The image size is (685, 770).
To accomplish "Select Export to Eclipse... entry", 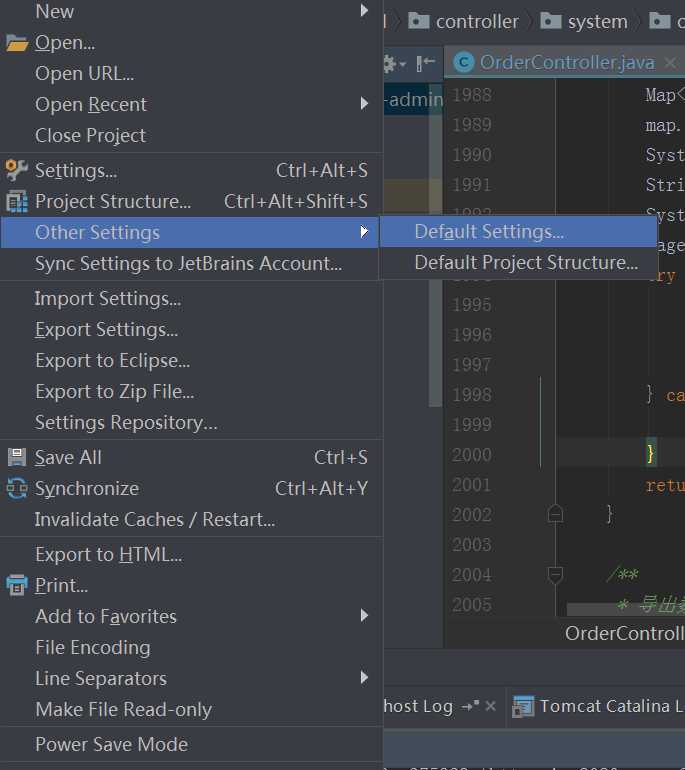I will (192, 360).
